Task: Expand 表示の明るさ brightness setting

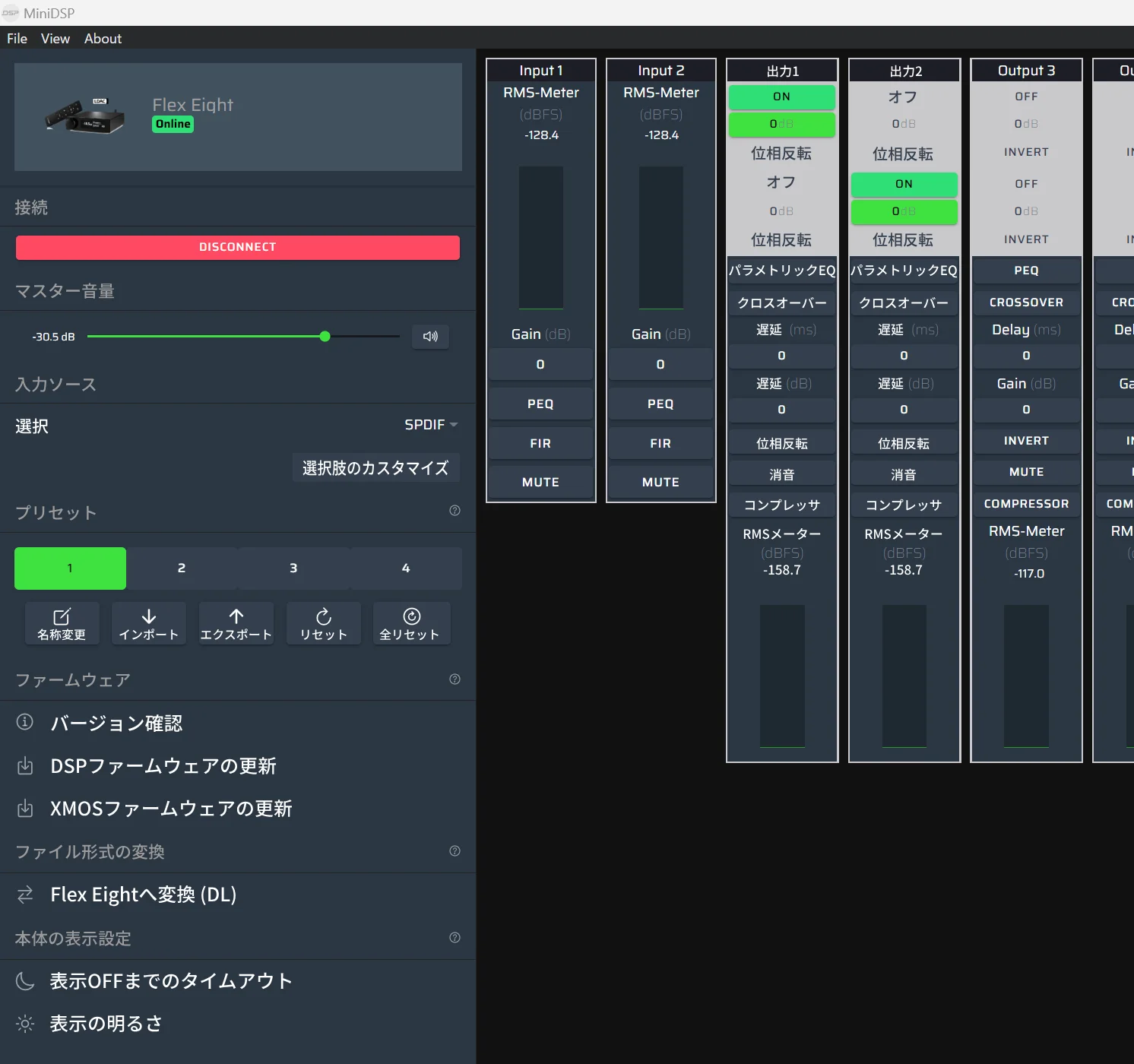Action: (x=106, y=1024)
